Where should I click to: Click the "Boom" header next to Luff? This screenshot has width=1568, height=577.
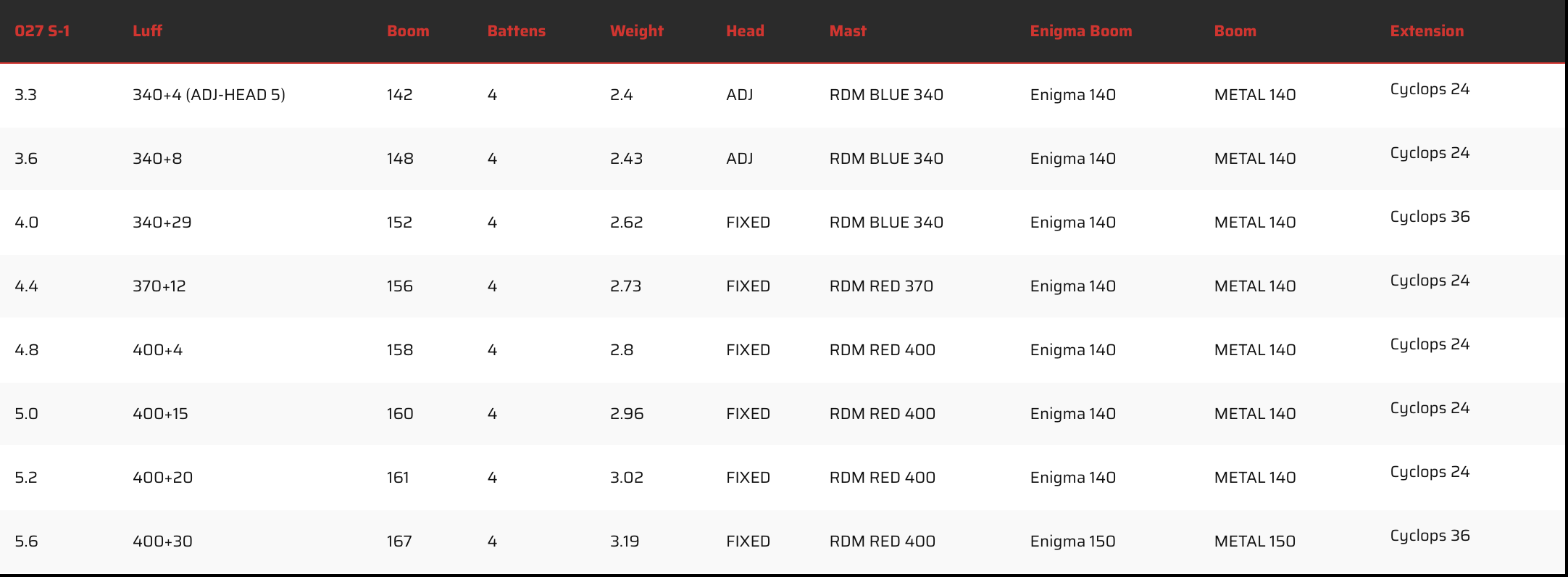coord(408,31)
